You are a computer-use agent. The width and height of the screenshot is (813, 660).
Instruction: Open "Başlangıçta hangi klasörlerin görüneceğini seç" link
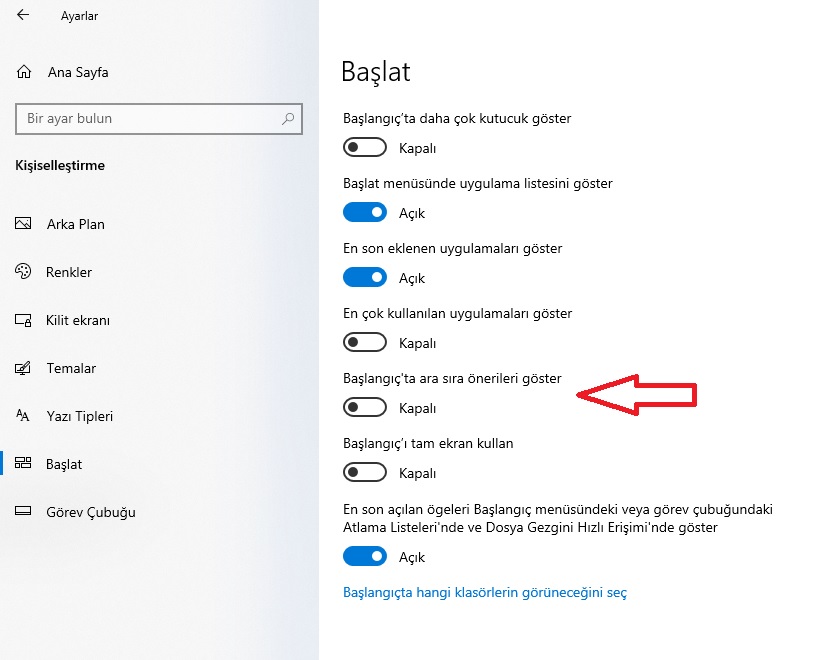point(485,592)
